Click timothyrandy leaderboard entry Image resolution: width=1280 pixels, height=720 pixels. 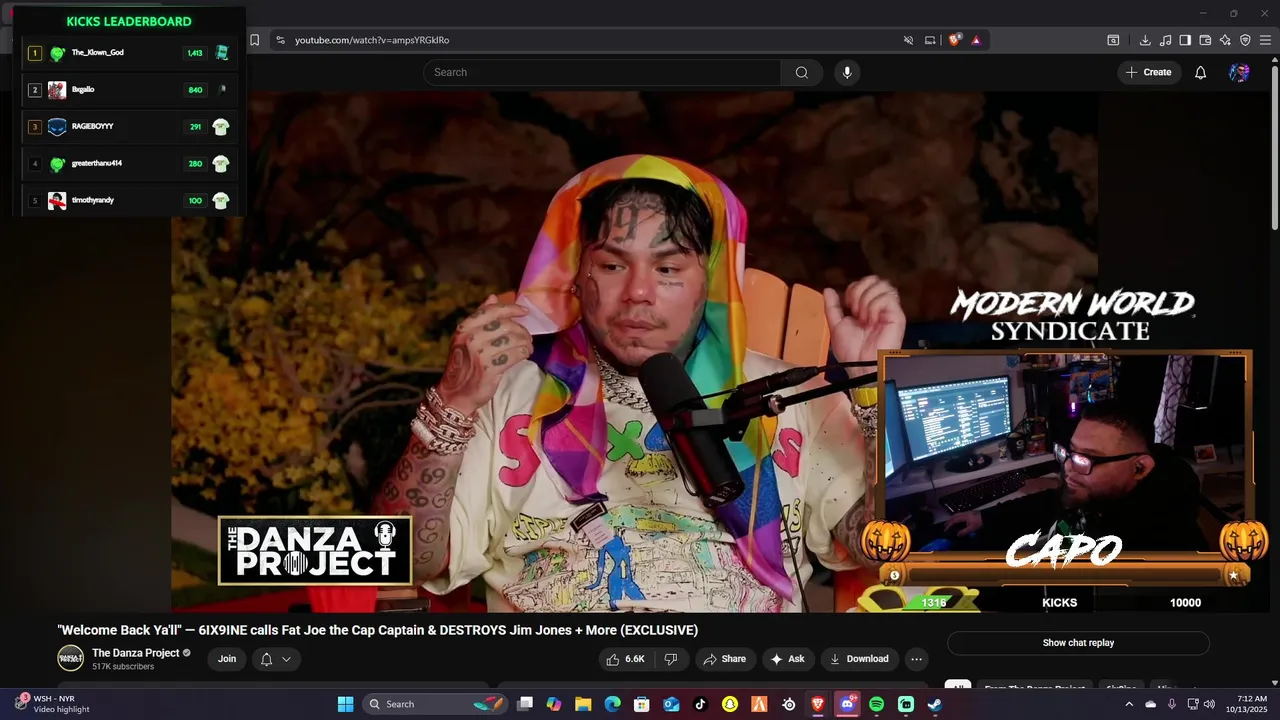click(130, 201)
